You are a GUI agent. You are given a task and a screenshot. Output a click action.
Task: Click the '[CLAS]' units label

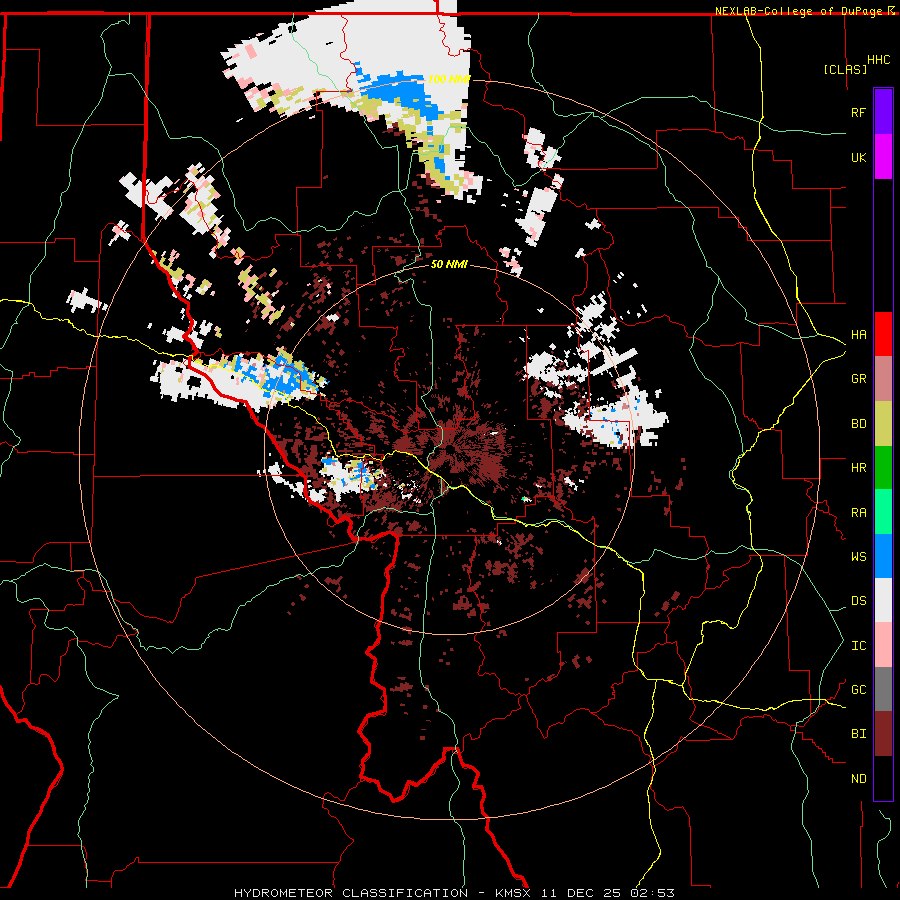click(x=845, y=69)
